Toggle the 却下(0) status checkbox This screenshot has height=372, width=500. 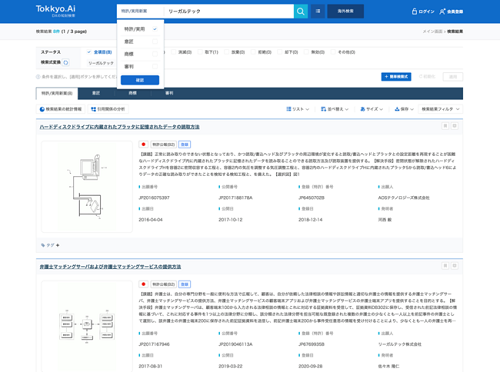(x=280, y=52)
